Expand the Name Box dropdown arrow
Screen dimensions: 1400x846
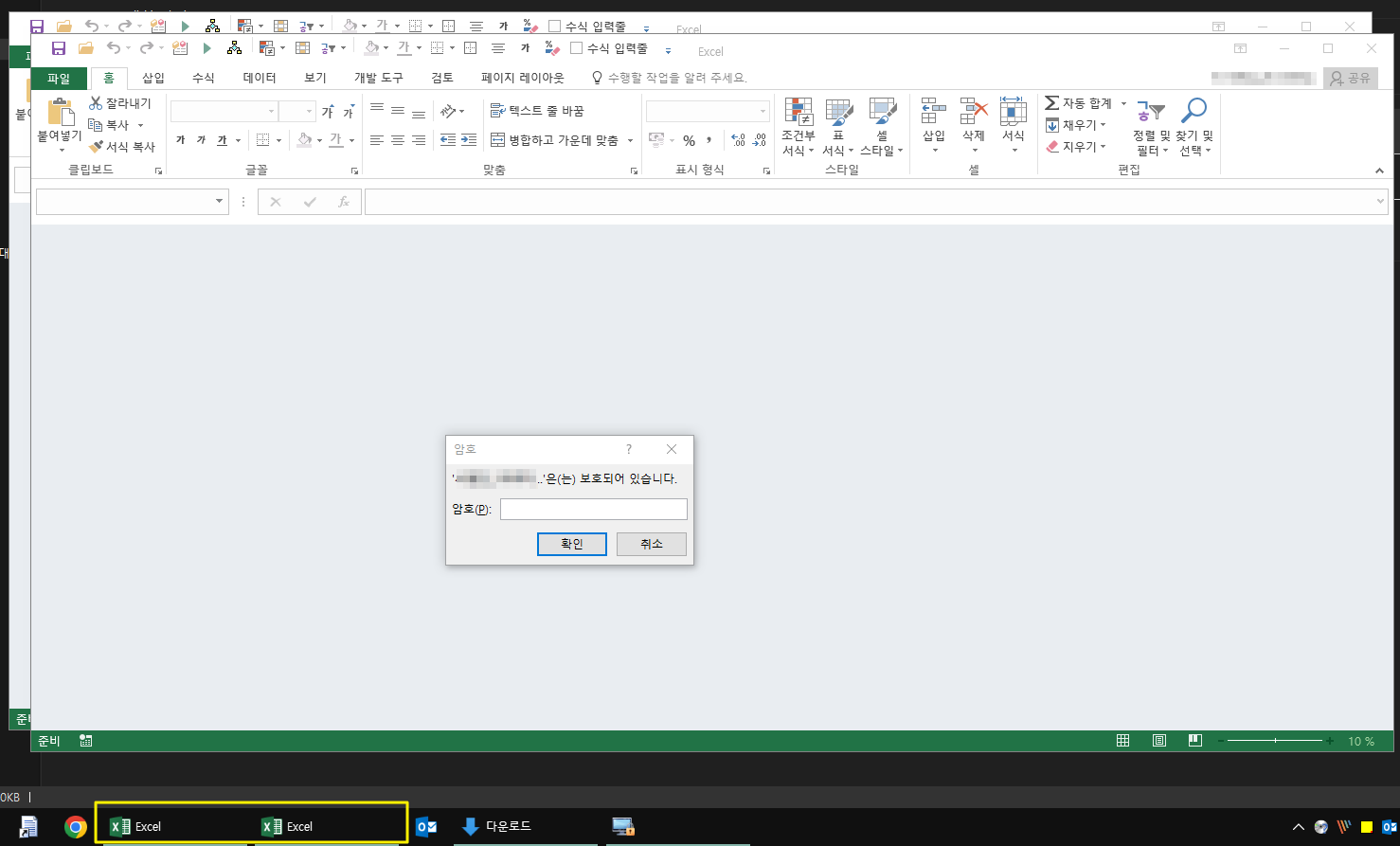[x=220, y=202]
